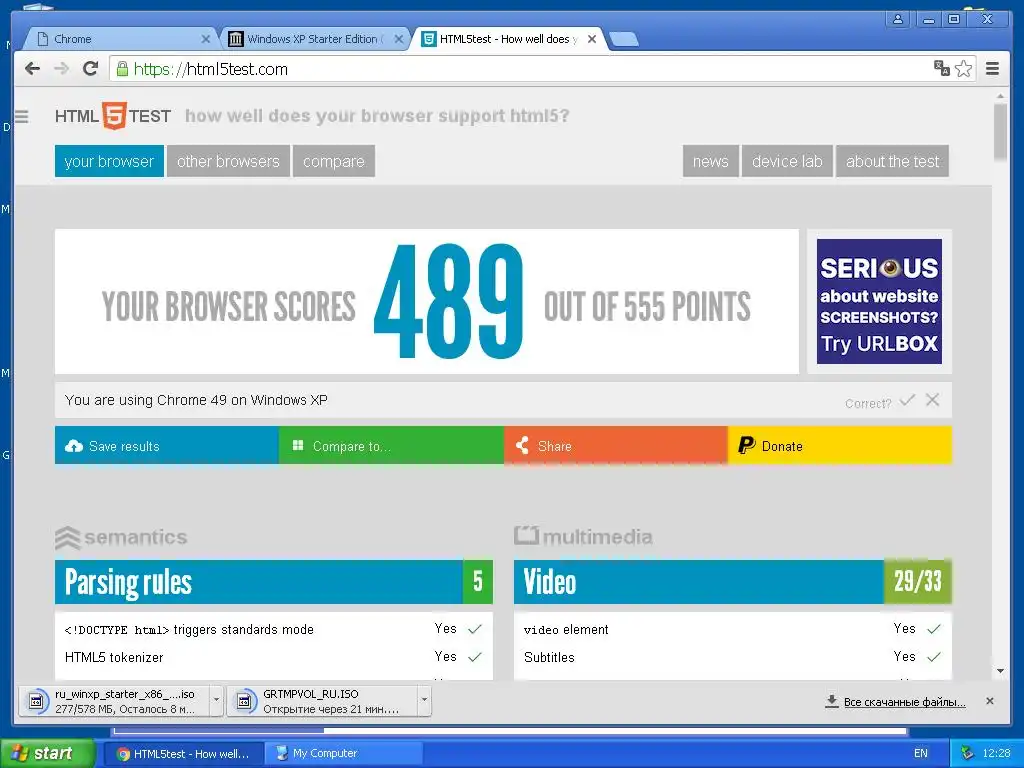The width and height of the screenshot is (1024, 768).
Task: Click the Donate button
Action: [x=840, y=445]
